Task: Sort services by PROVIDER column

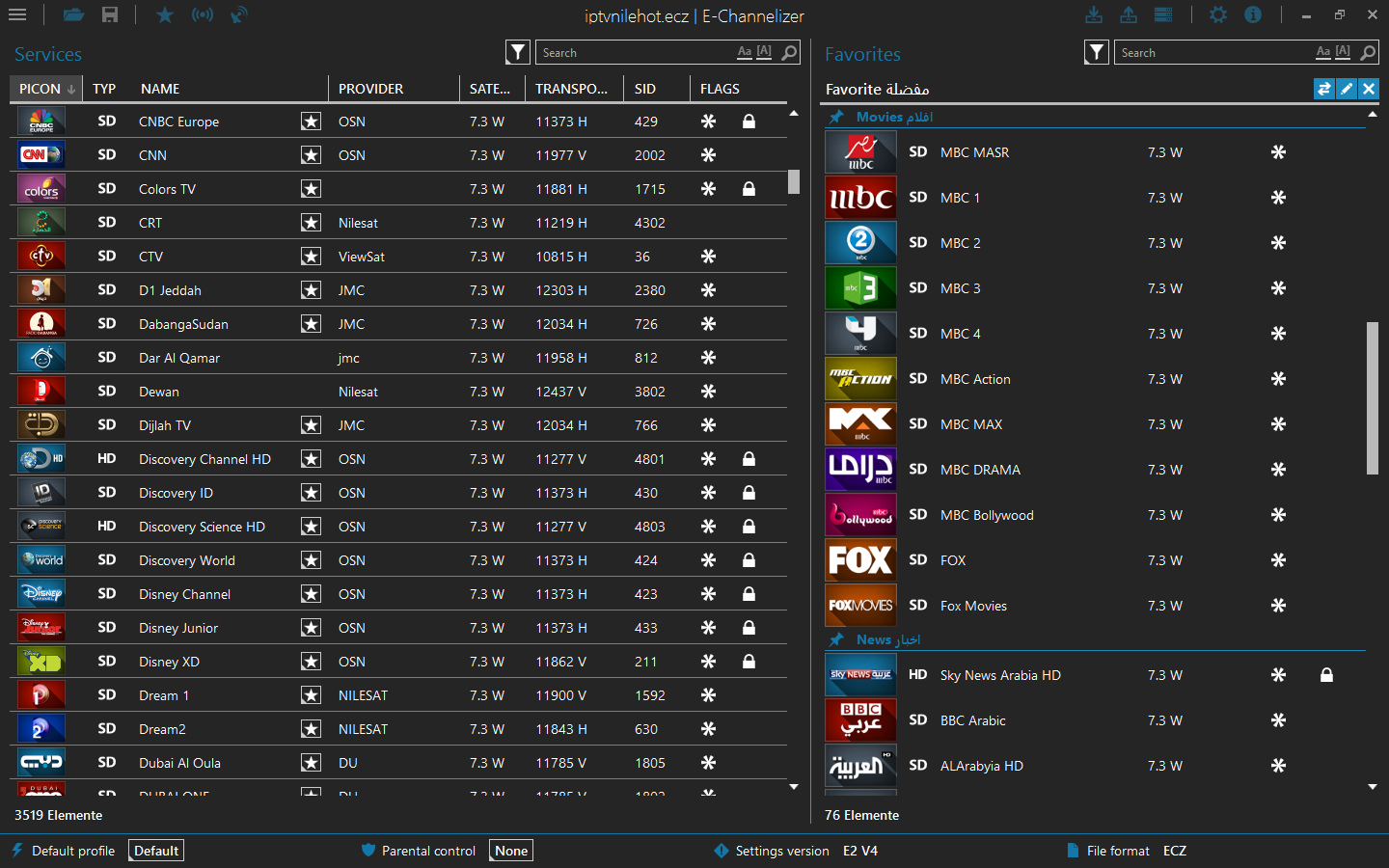Action: tap(394, 89)
